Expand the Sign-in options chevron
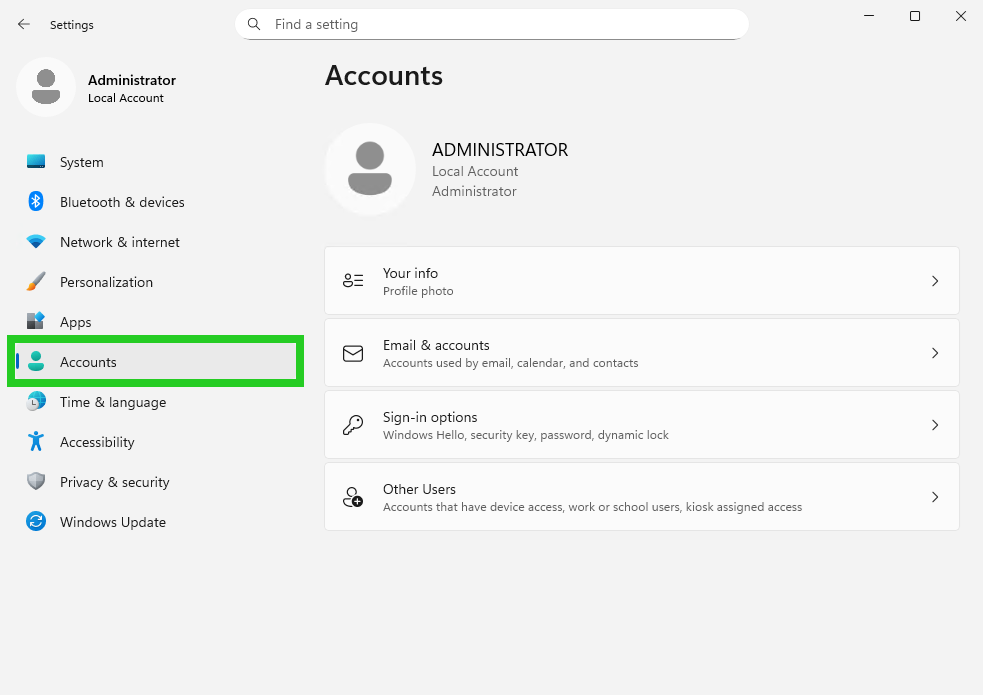 (x=935, y=424)
